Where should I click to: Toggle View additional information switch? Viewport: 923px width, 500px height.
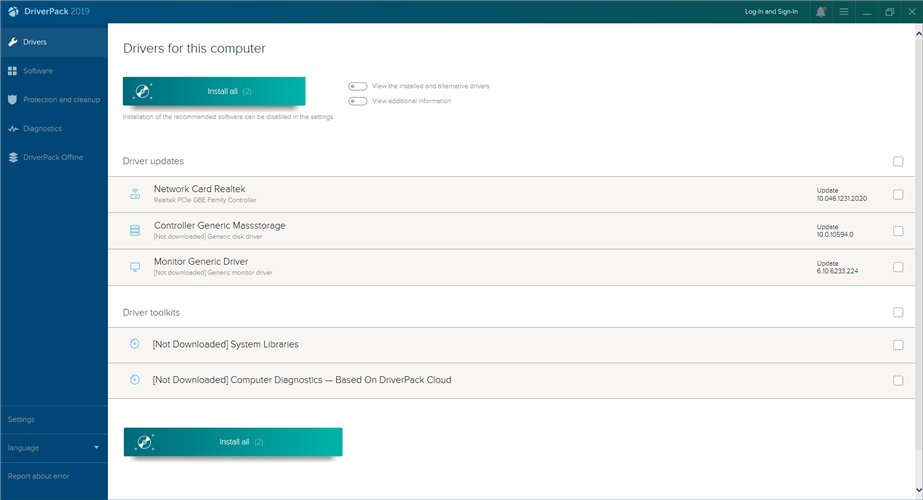click(x=357, y=101)
